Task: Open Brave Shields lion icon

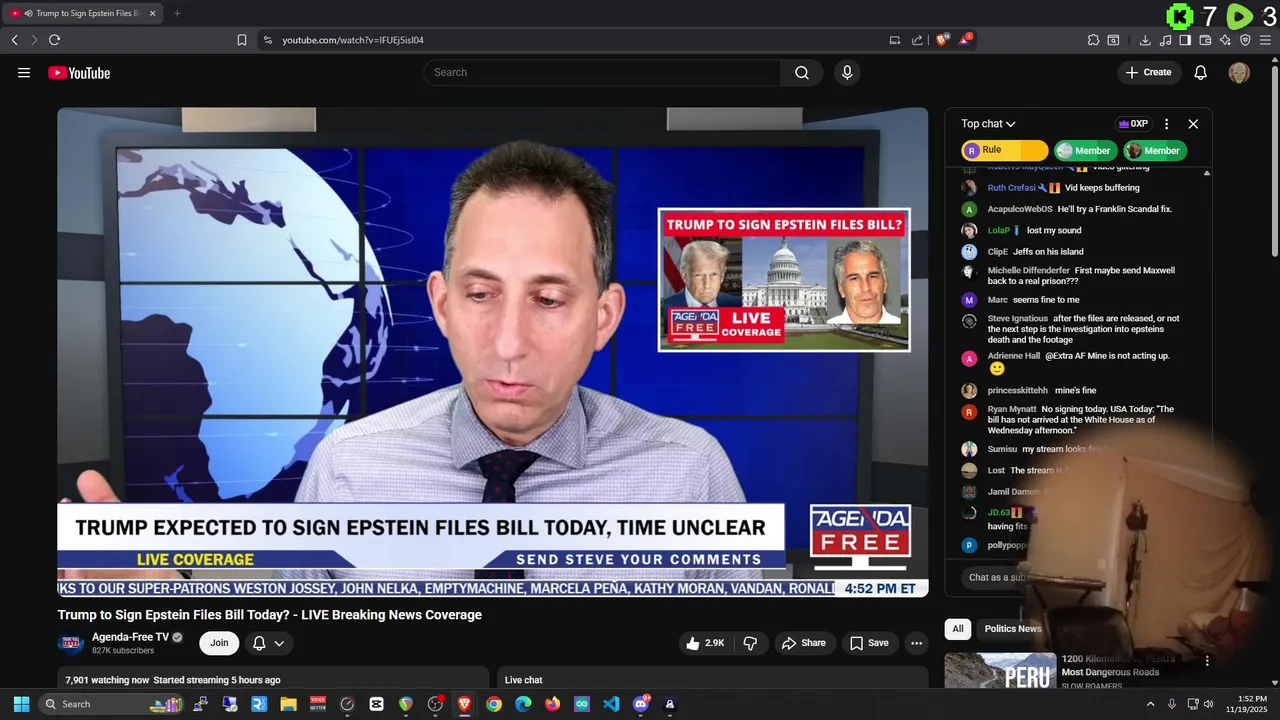Action: click(x=942, y=40)
